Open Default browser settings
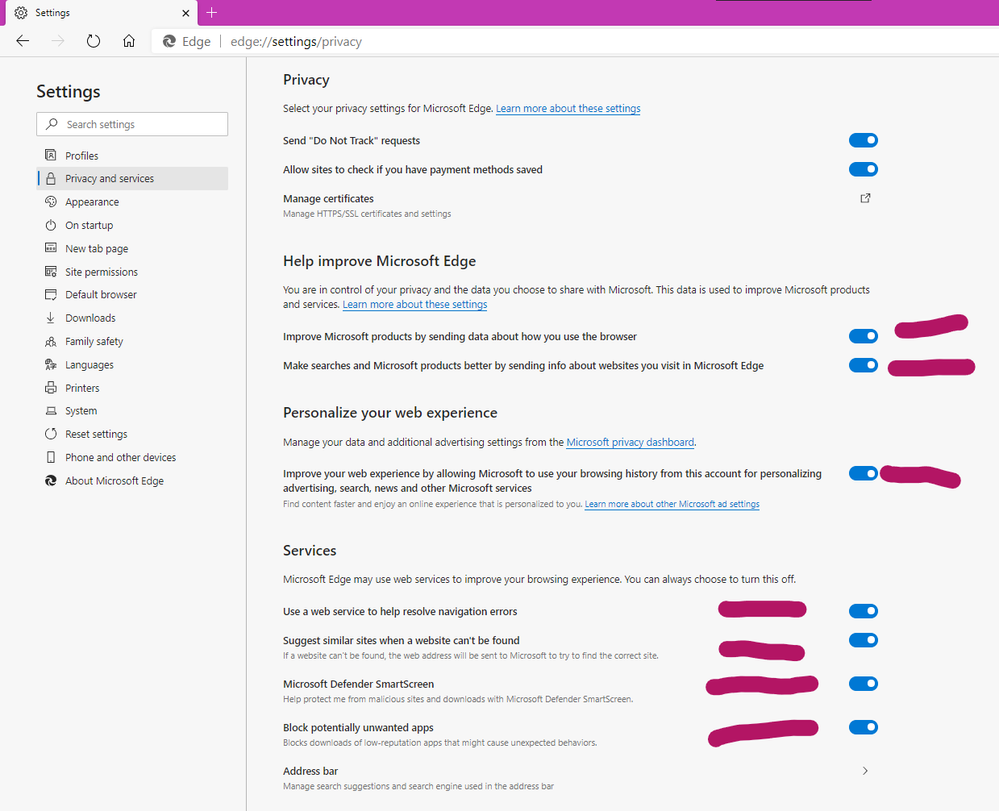999x811 pixels. [x=133, y=294]
